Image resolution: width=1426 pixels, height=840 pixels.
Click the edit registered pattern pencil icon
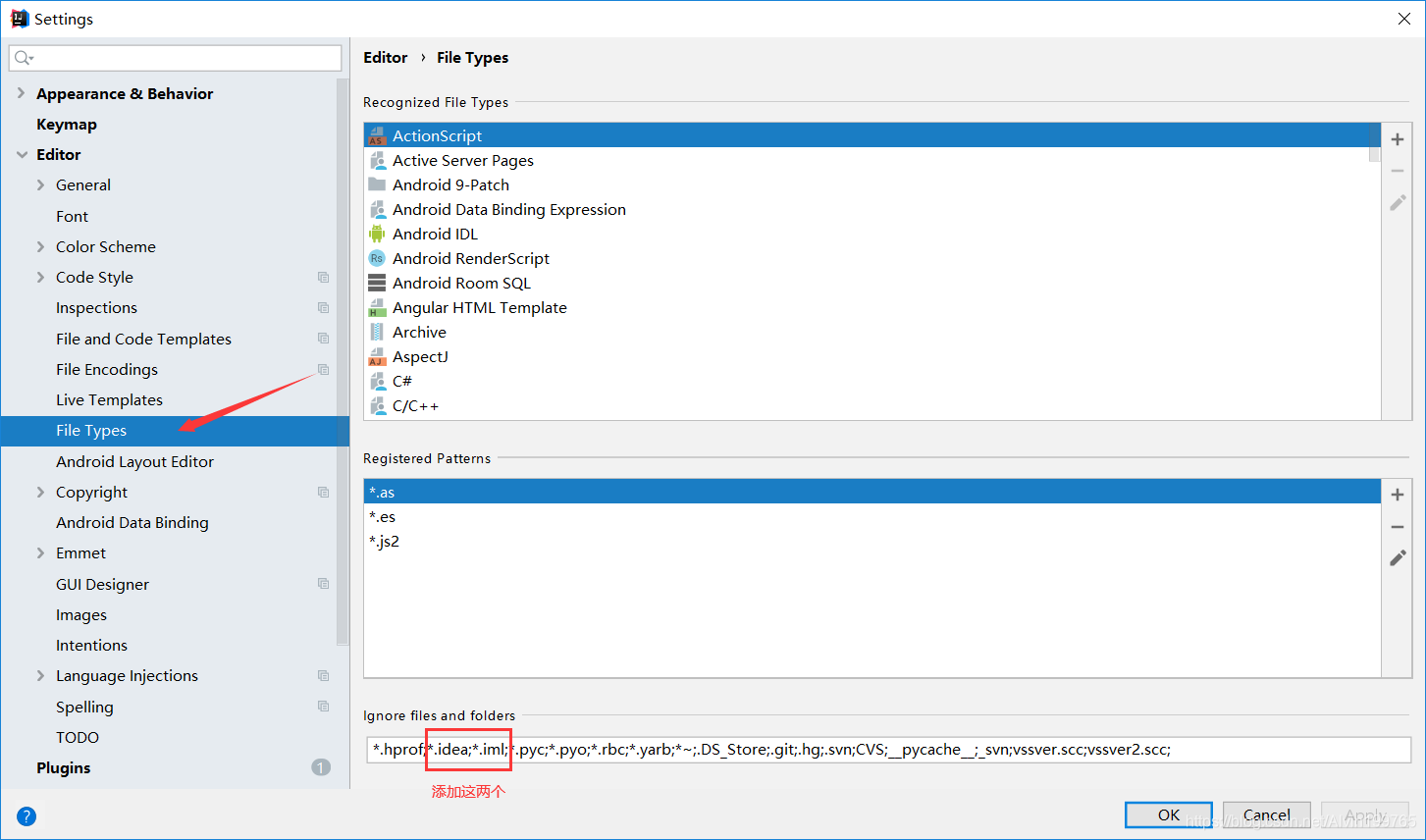pyautogui.click(x=1397, y=558)
